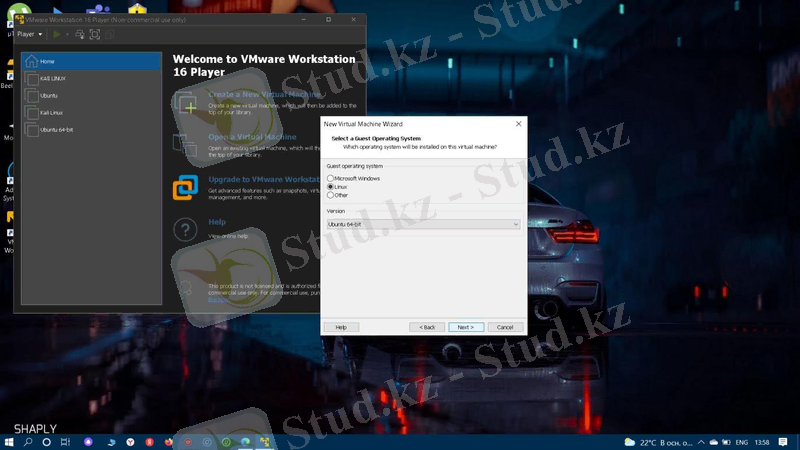Click the Upgrade to VMware Workstation link
Image resolution: width=800 pixels, height=450 pixels.
click(x=264, y=179)
